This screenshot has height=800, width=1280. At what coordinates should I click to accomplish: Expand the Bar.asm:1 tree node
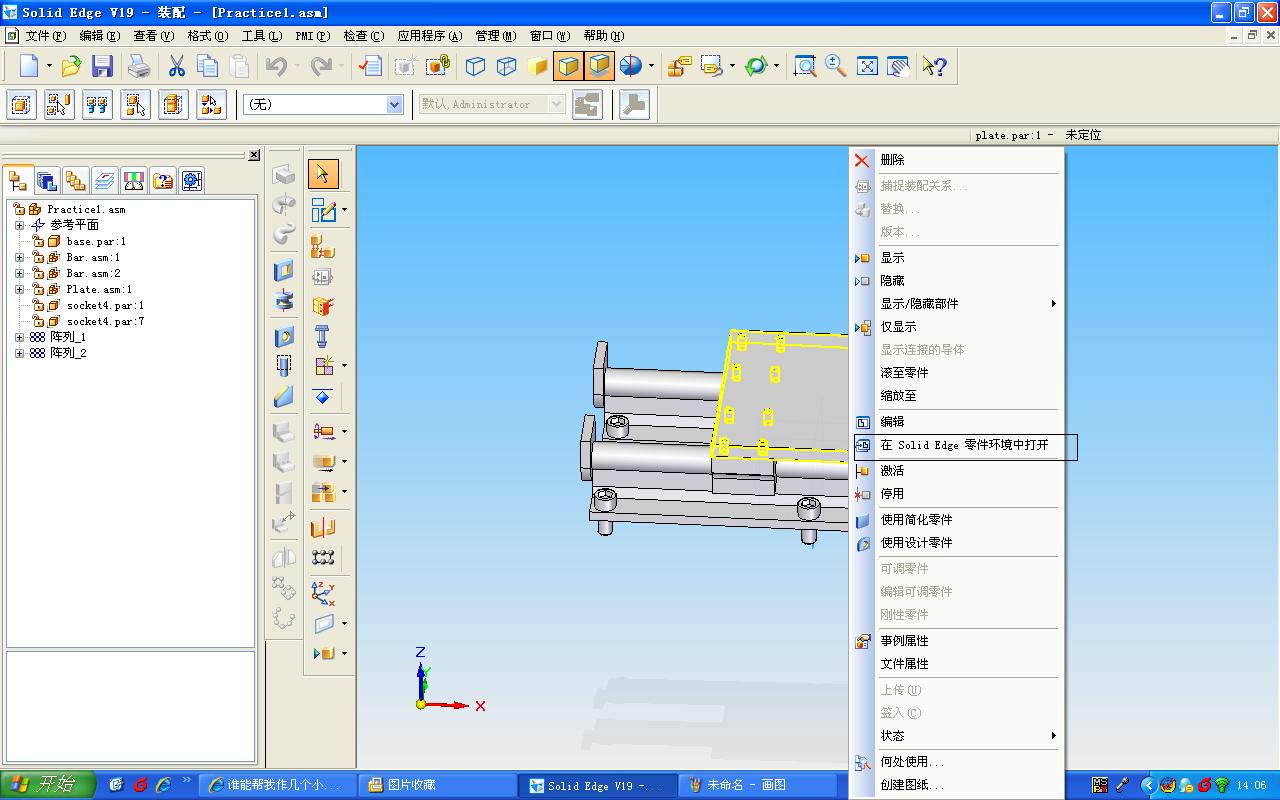tap(19, 257)
